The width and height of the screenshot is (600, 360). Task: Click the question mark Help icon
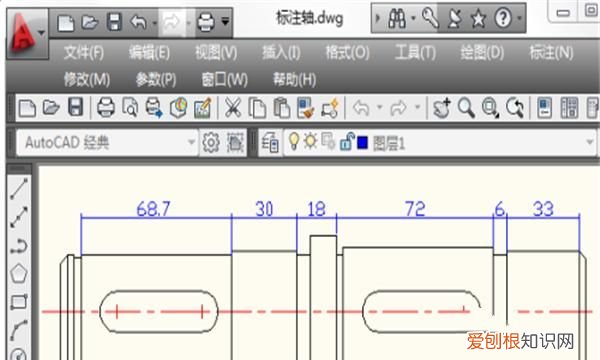tap(503, 18)
